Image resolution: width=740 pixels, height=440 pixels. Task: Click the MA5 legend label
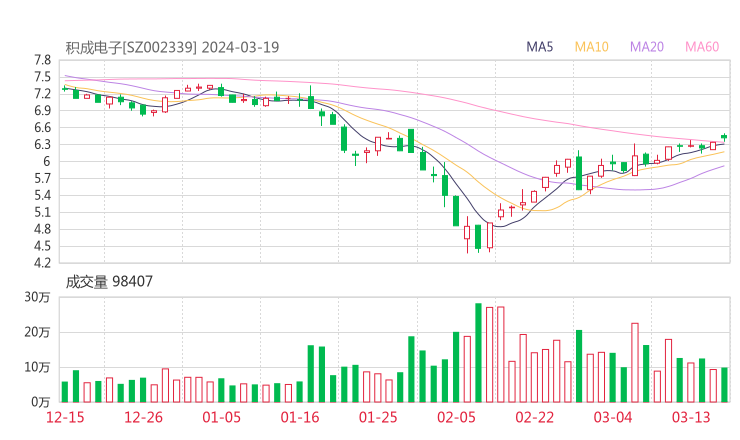(x=539, y=47)
